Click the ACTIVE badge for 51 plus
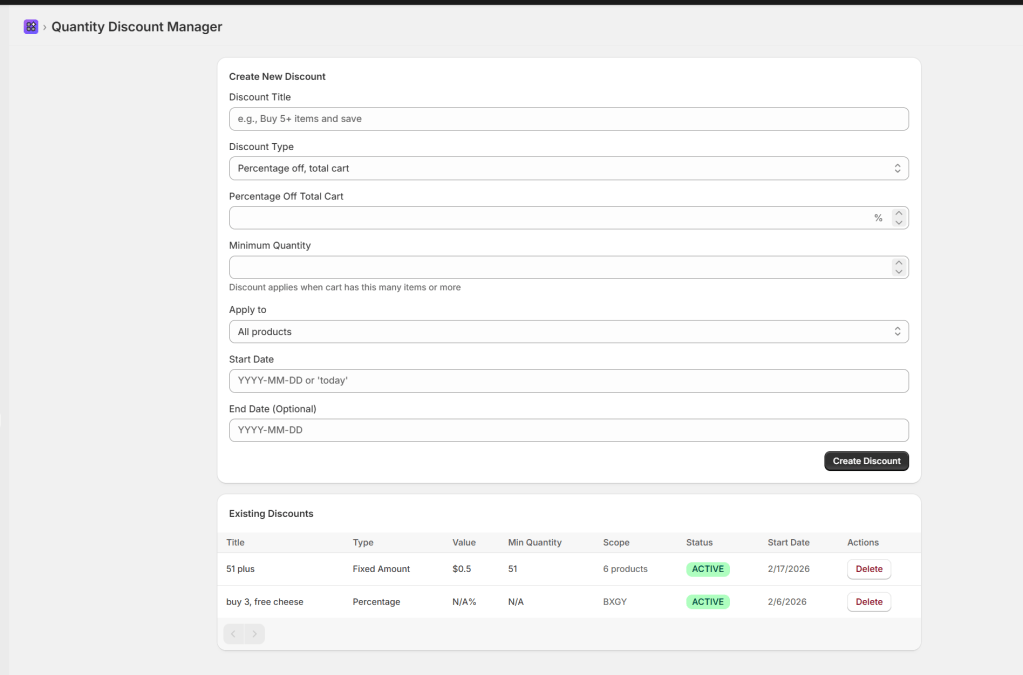 tap(707, 569)
